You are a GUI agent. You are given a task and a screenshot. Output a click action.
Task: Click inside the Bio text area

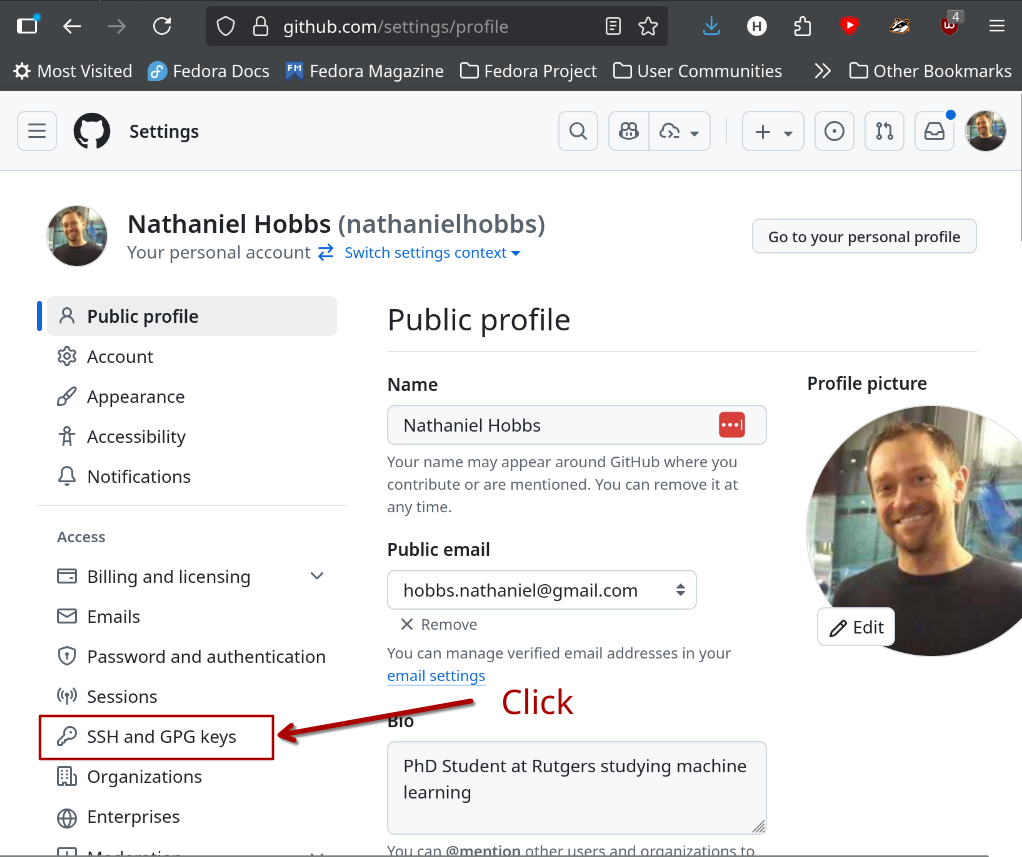pos(576,788)
